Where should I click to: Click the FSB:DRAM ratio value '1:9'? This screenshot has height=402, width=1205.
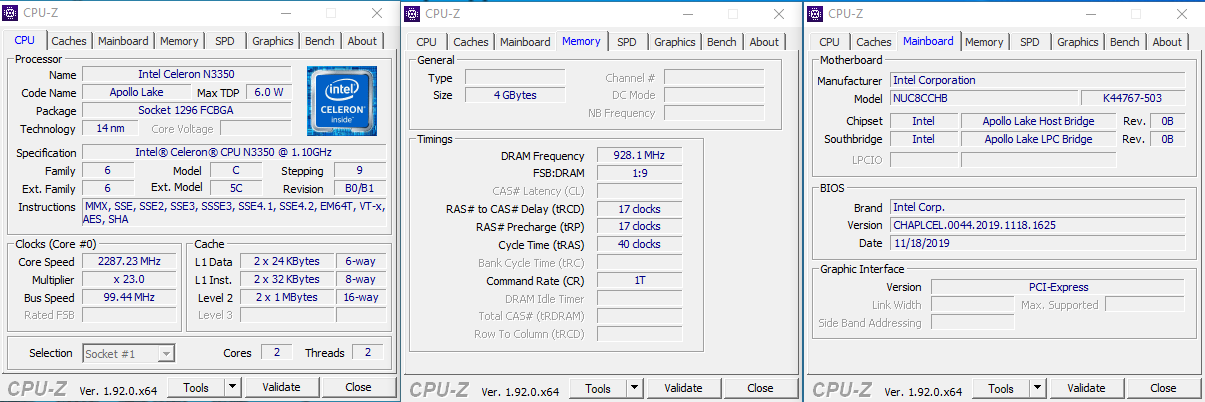pyautogui.click(x=640, y=173)
